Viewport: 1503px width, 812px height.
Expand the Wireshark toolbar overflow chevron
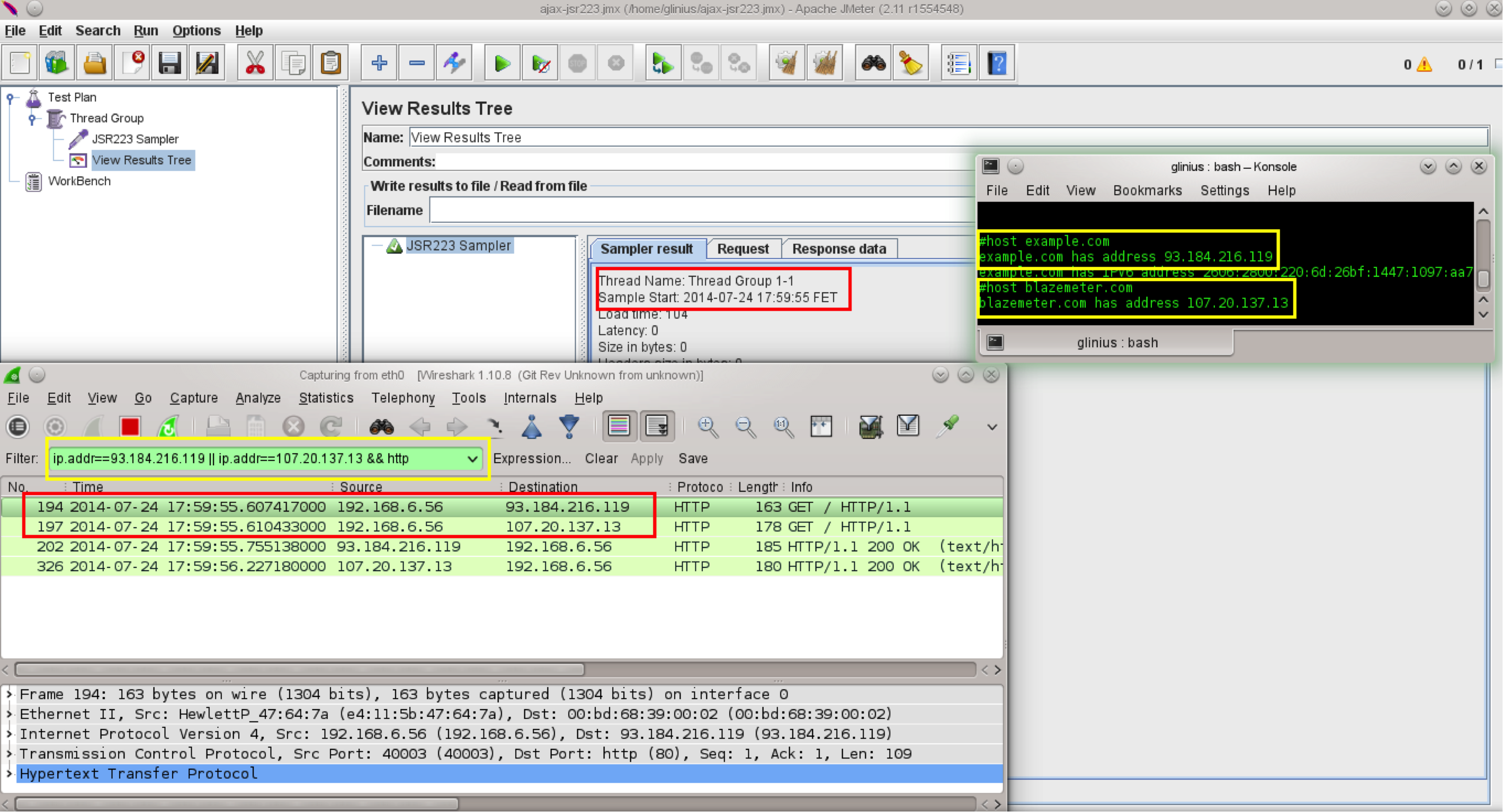tap(991, 427)
